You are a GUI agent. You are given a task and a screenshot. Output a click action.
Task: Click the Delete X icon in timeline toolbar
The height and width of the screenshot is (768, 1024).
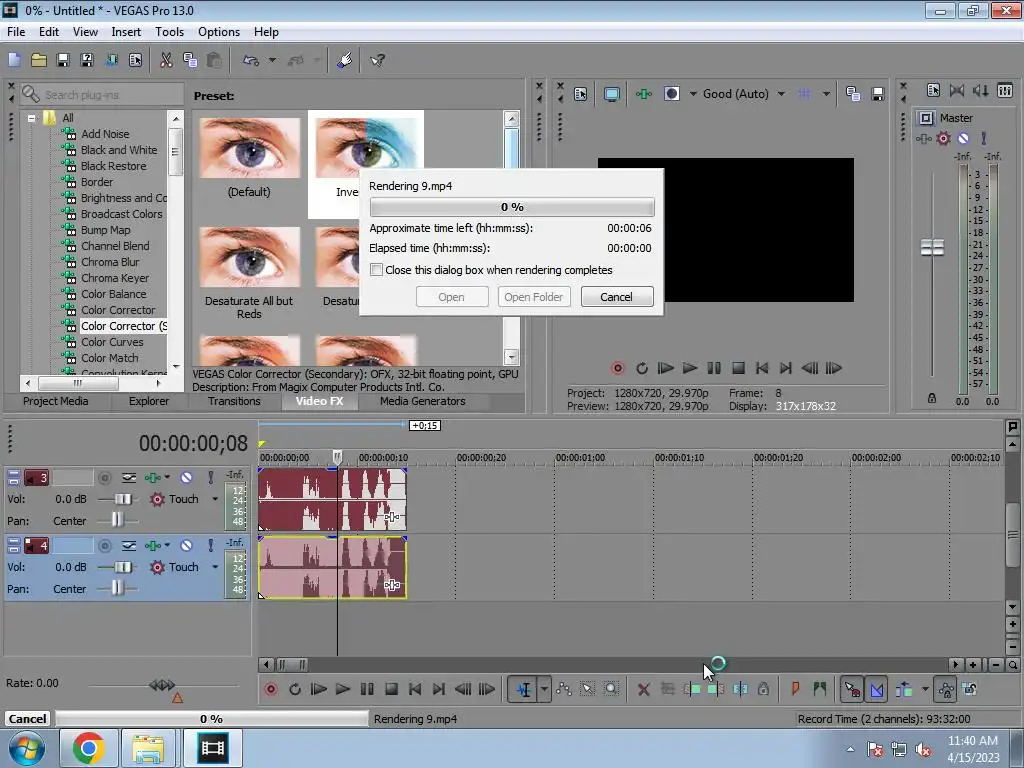click(x=643, y=689)
